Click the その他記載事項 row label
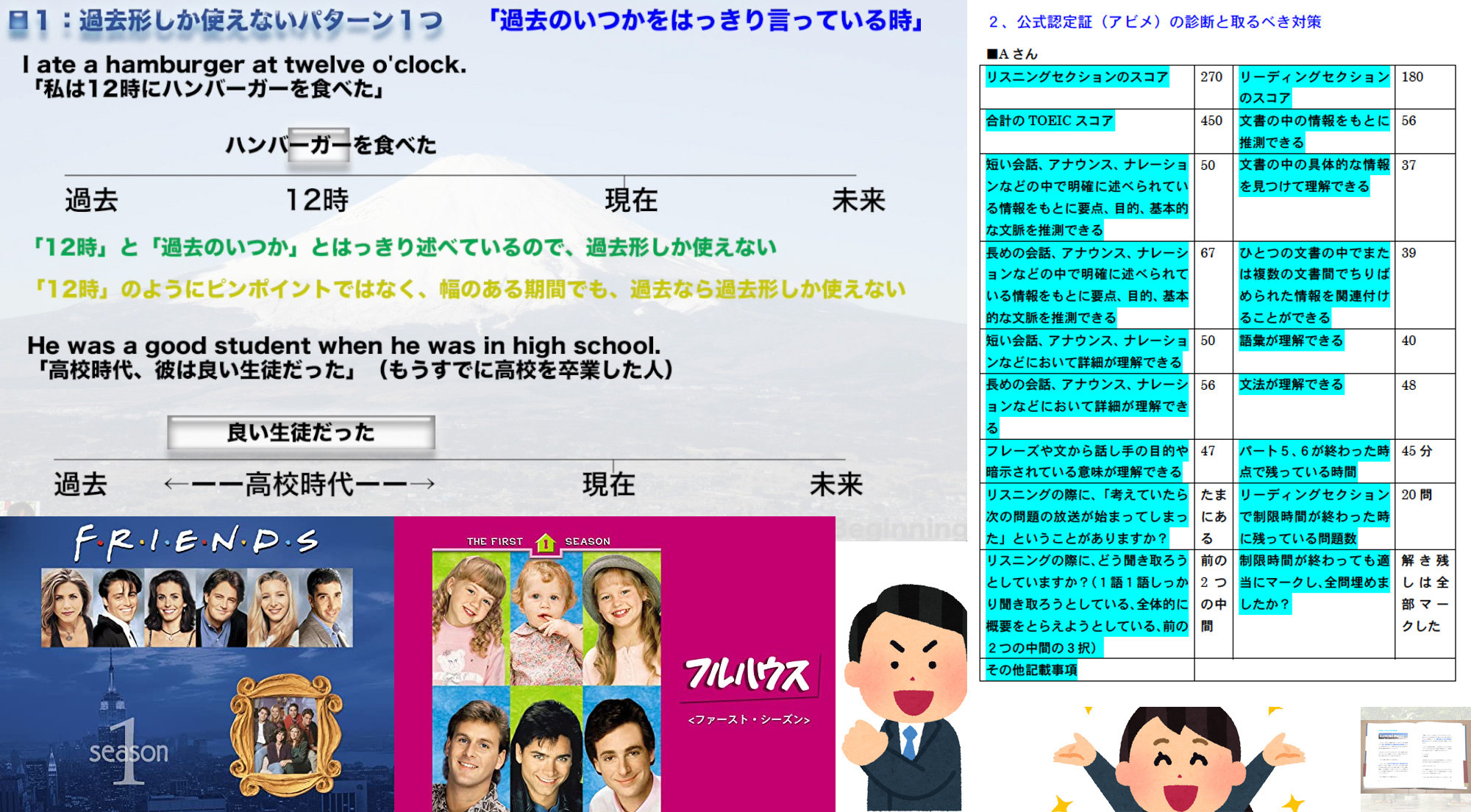 pyautogui.click(x=1031, y=670)
